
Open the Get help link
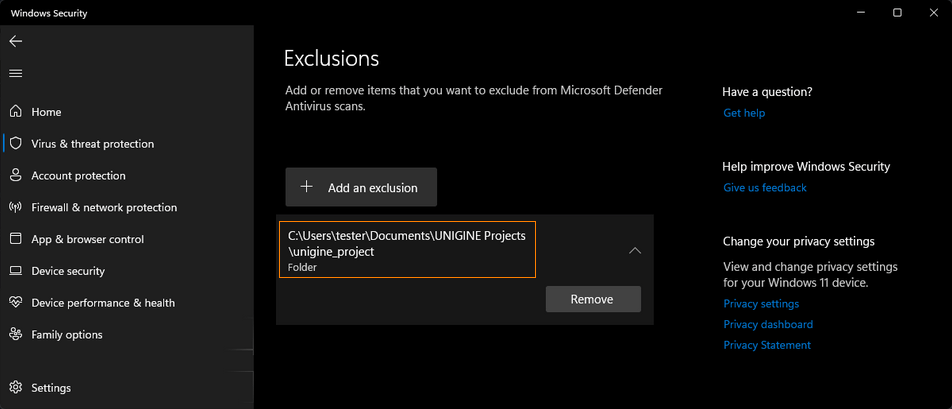744,113
